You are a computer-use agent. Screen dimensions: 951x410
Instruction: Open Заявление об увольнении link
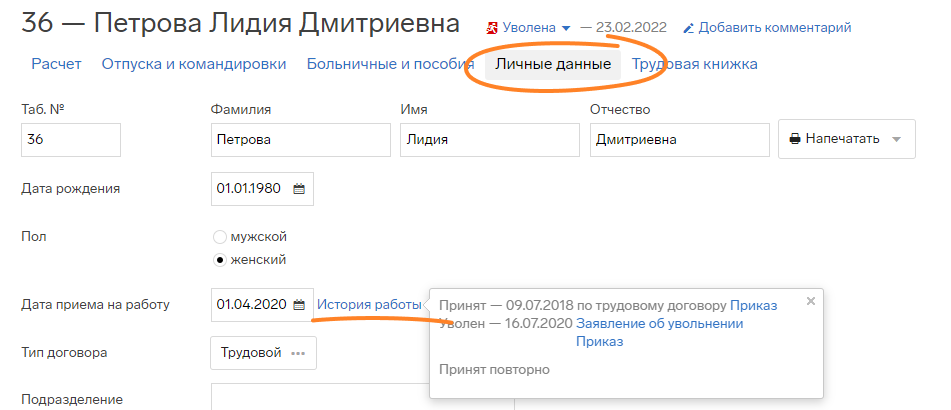[660, 324]
